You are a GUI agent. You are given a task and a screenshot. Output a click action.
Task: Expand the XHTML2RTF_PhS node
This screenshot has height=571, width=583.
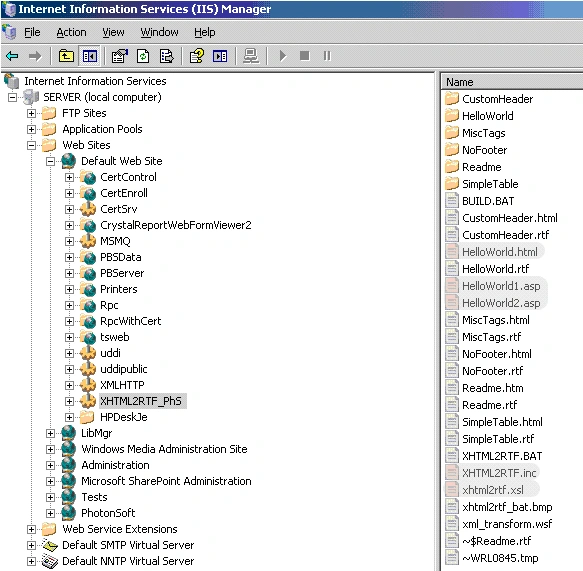(x=69, y=401)
